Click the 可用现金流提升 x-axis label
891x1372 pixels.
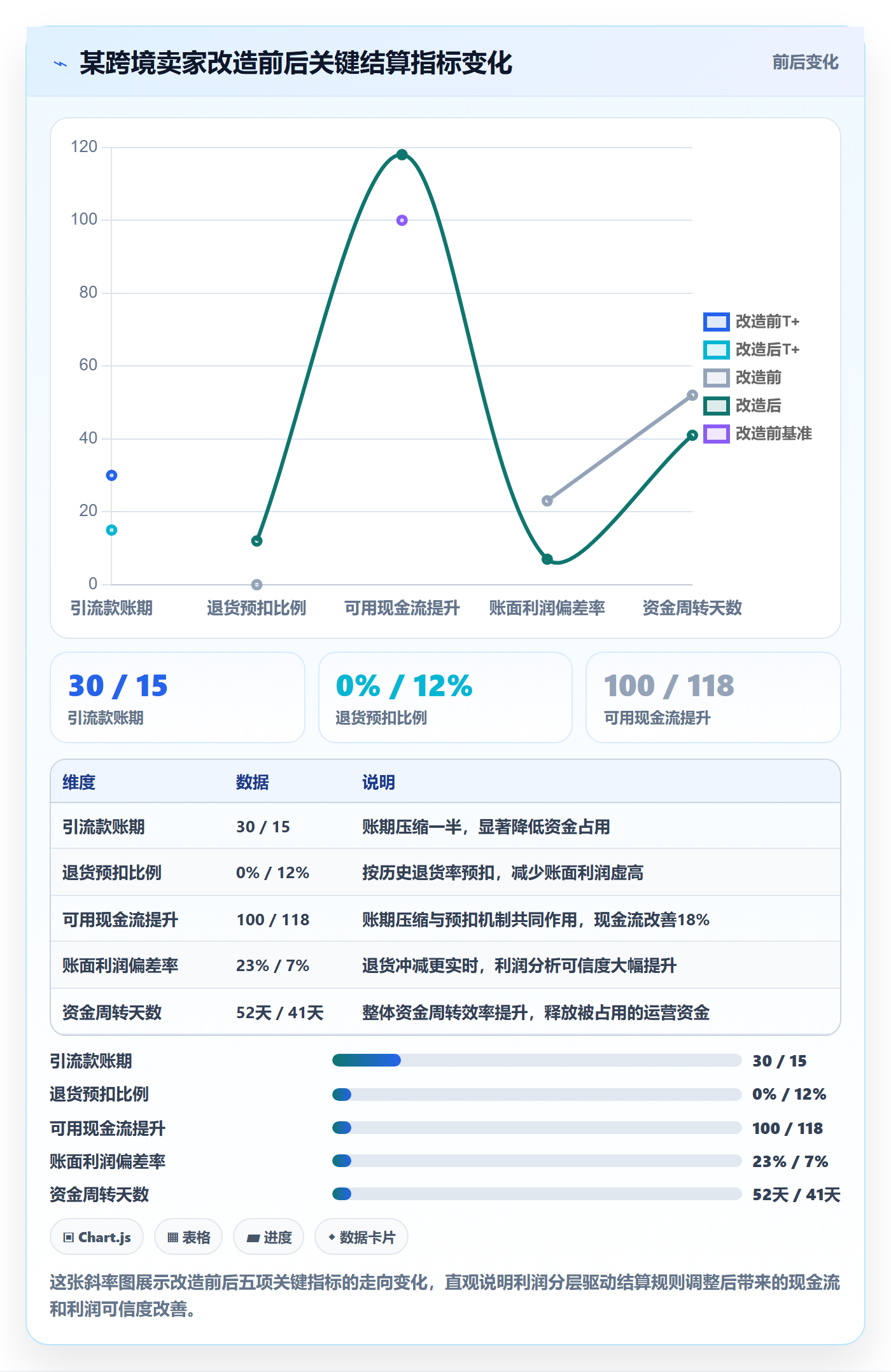pos(402,608)
